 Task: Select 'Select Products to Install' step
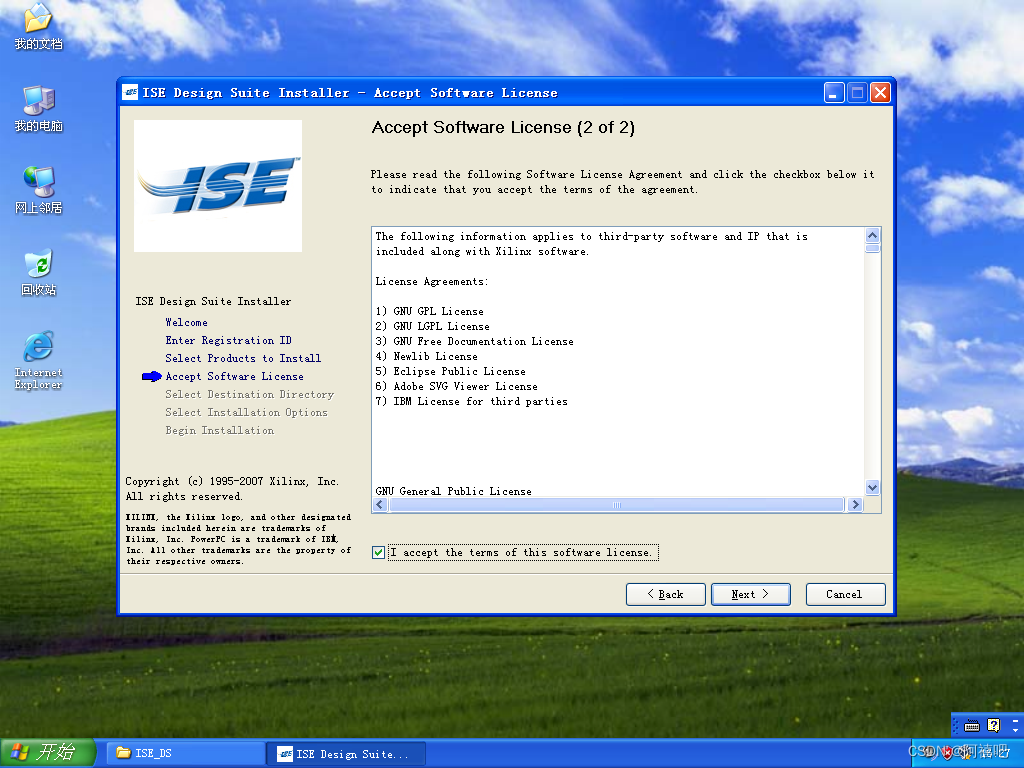point(243,359)
